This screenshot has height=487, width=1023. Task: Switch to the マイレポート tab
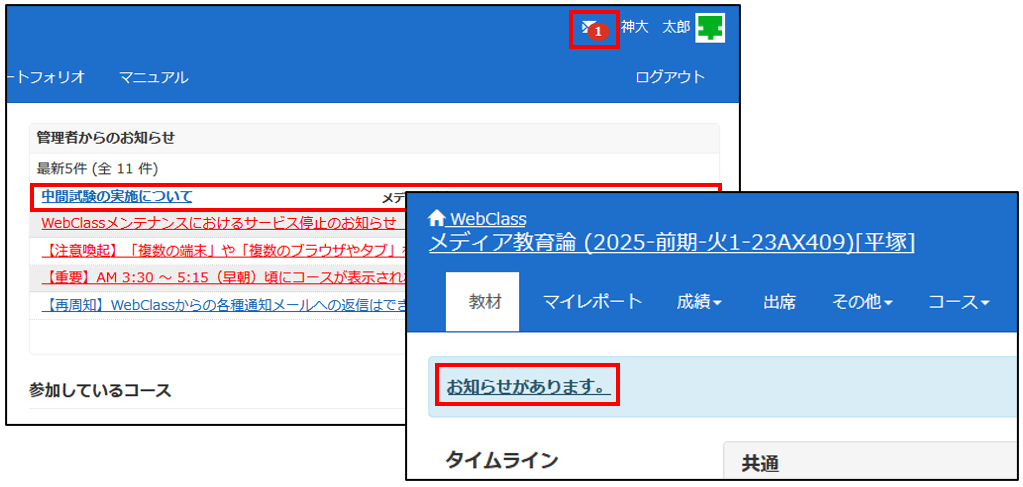(x=592, y=302)
